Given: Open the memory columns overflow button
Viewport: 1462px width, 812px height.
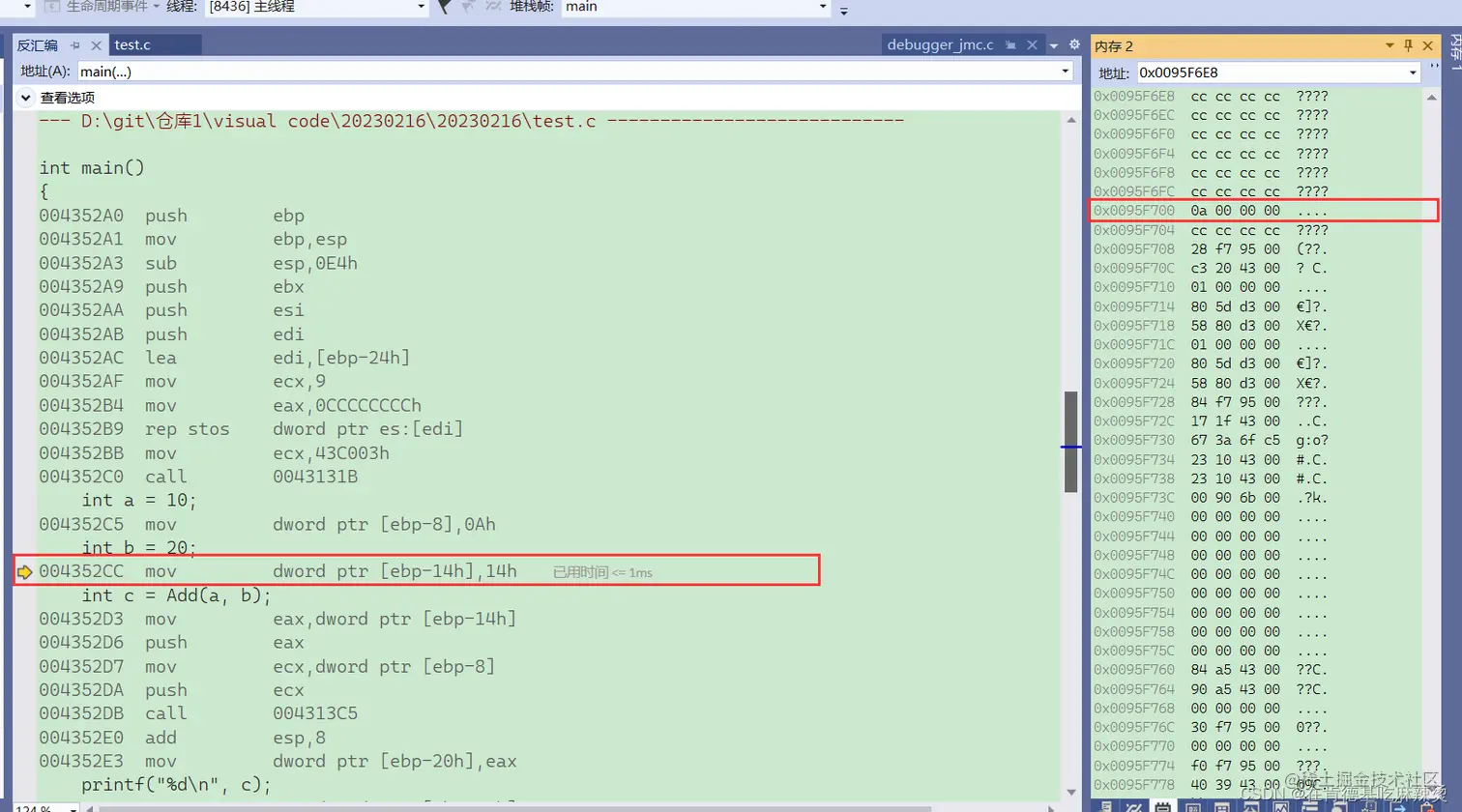Looking at the screenshot, I should tap(1434, 68).
